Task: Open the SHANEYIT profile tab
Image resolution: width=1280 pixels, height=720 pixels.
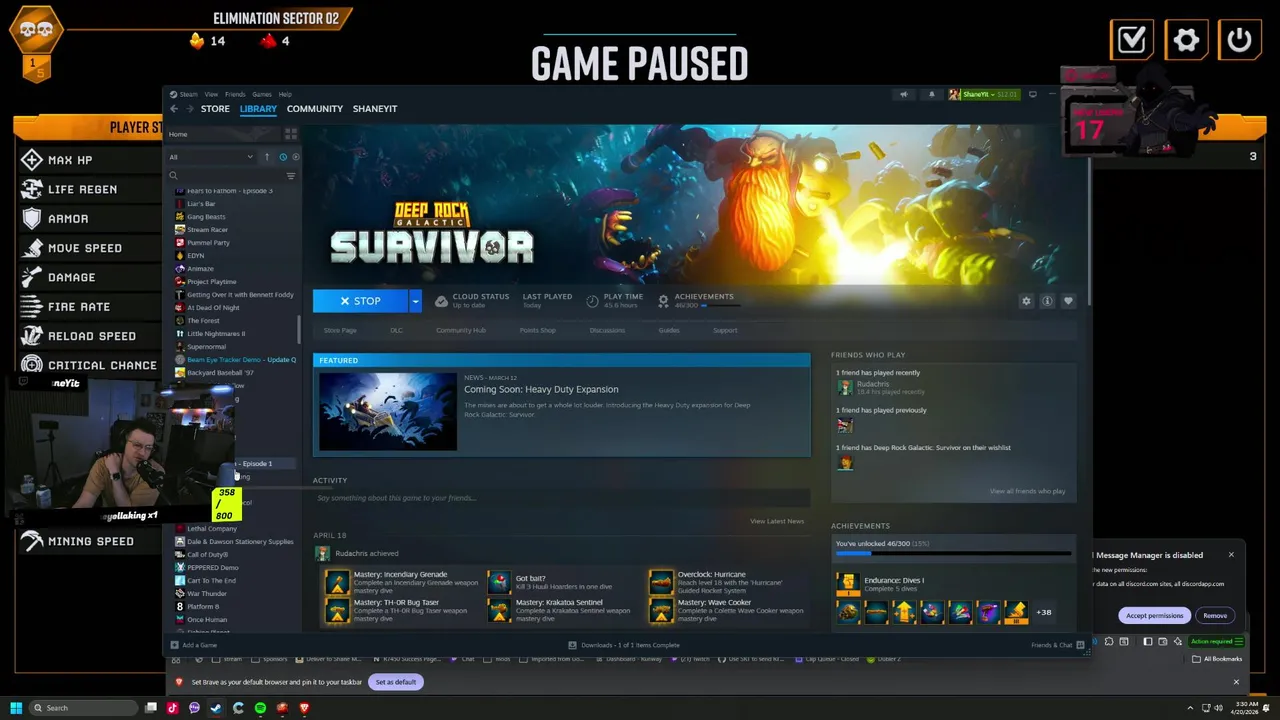Action: [375, 109]
